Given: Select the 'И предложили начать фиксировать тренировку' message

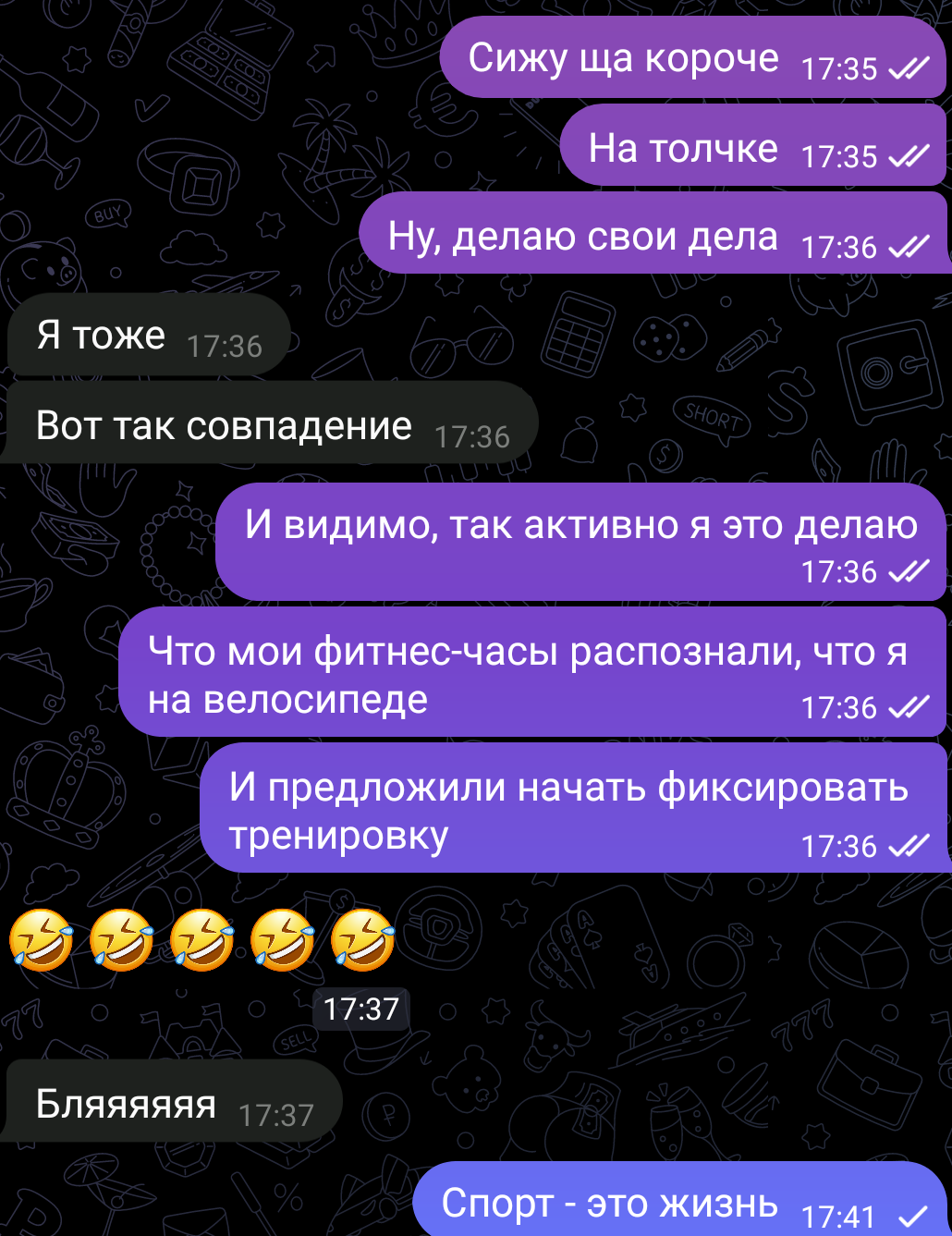Looking at the screenshot, I should (574, 808).
